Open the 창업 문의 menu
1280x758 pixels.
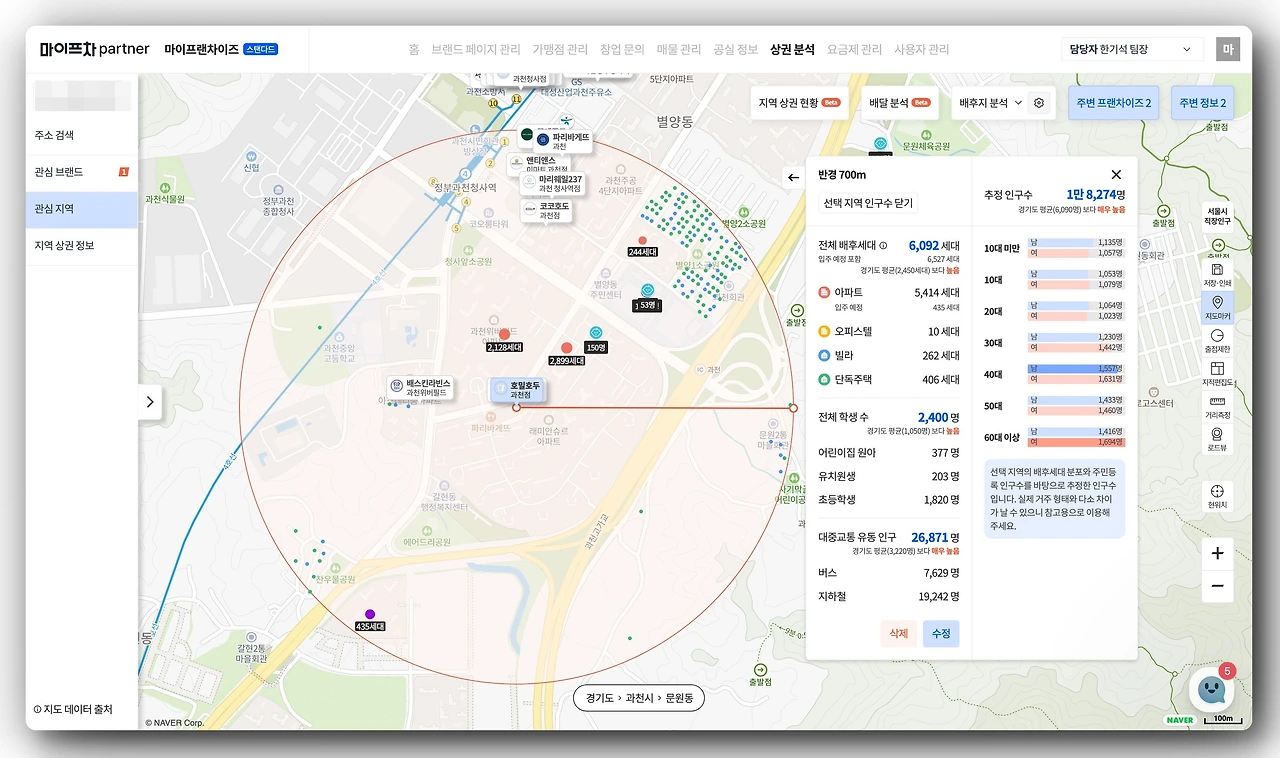click(622, 49)
